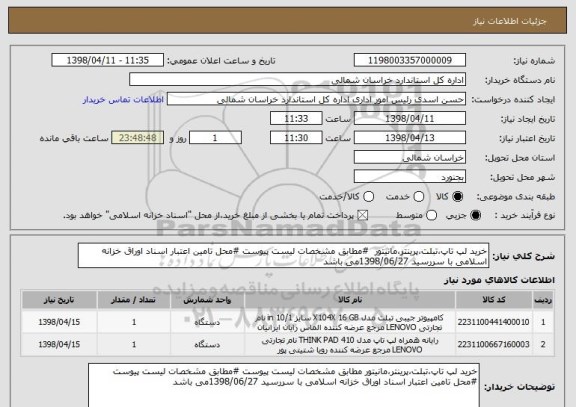Viewport: 576px width, 407px height.
Task: Click item code 2231100667160003 in row 2
Action: pyautogui.click(x=493, y=345)
